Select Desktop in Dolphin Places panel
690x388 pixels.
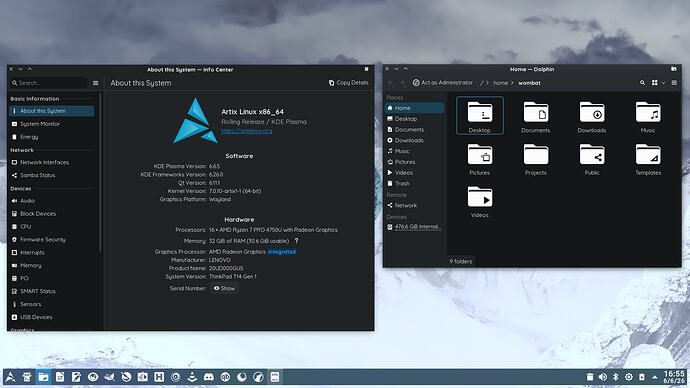click(415, 119)
